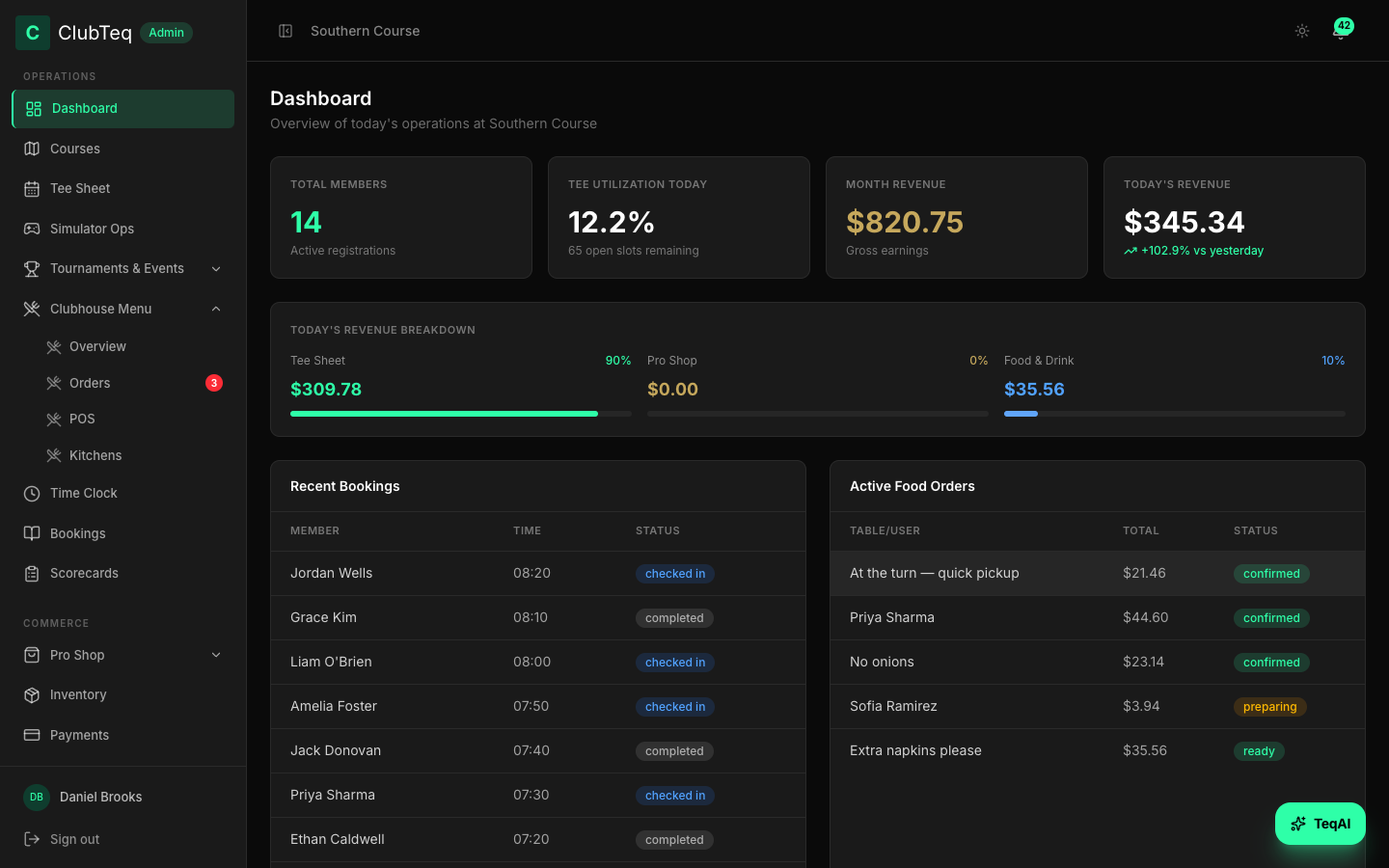Open the Dashboard menu item

click(123, 109)
